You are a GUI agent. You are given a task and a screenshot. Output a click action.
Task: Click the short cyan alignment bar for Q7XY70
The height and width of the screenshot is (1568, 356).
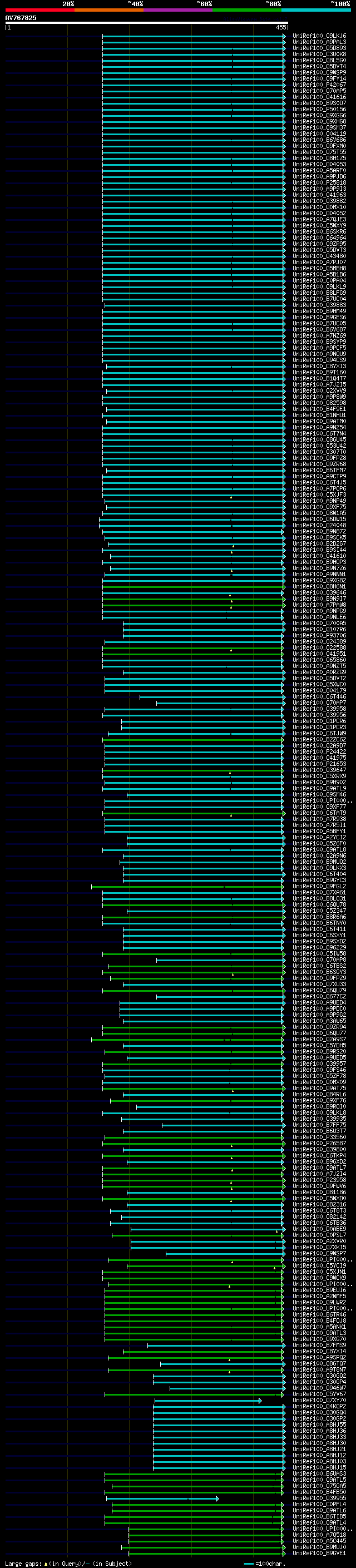click(x=208, y=1401)
